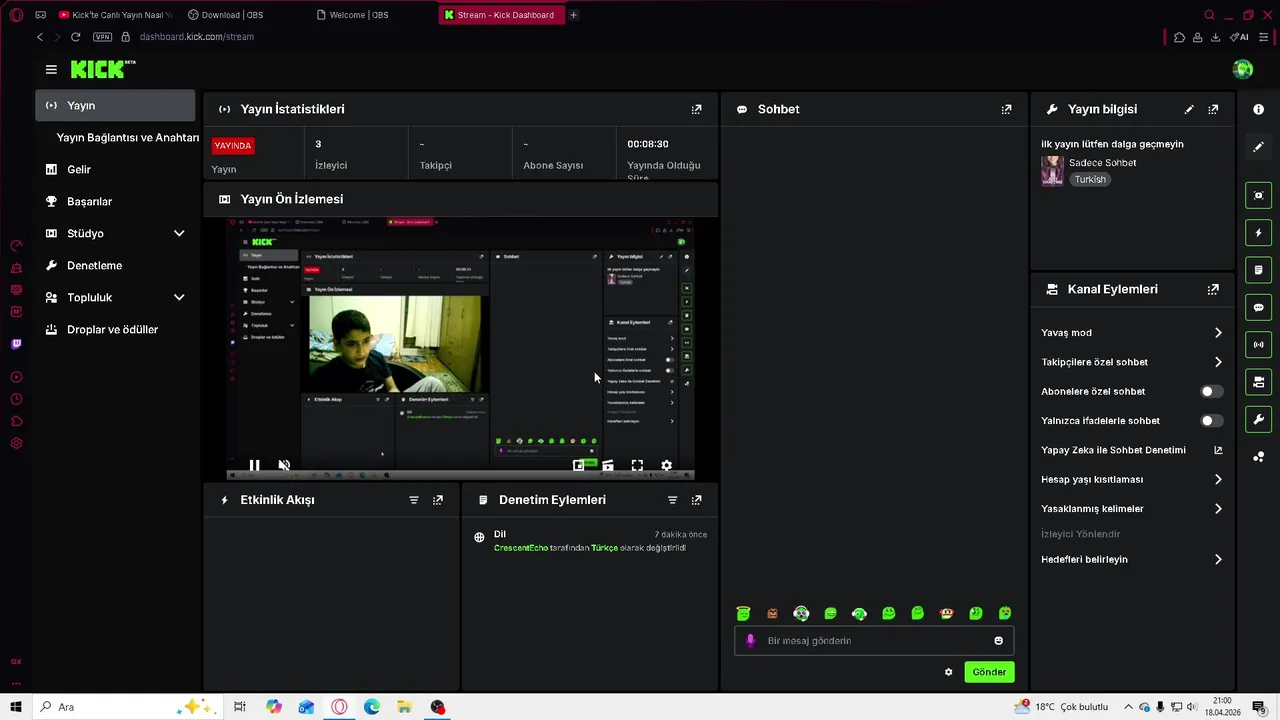Open the hamburger menu next to Kick logo
This screenshot has width=1280, height=720.
(51, 69)
